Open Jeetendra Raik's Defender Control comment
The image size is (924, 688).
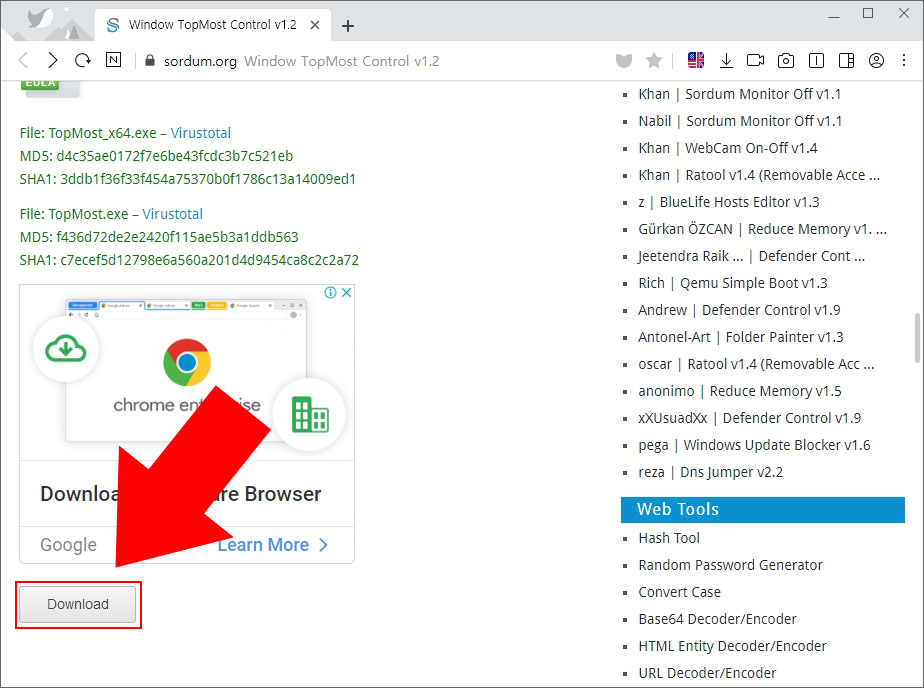pyautogui.click(x=751, y=256)
